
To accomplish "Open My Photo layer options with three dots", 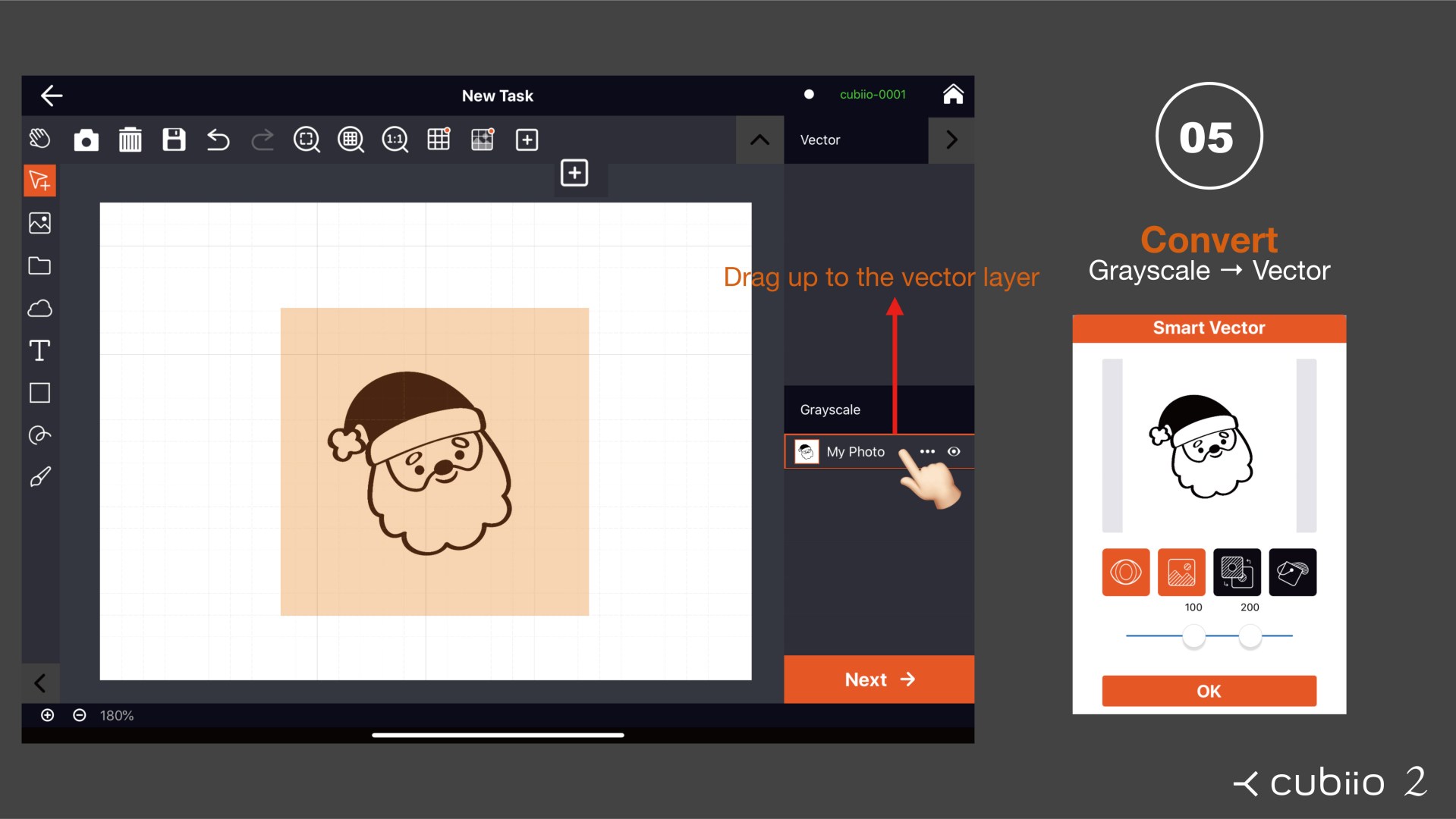I will [x=926, y=451].
